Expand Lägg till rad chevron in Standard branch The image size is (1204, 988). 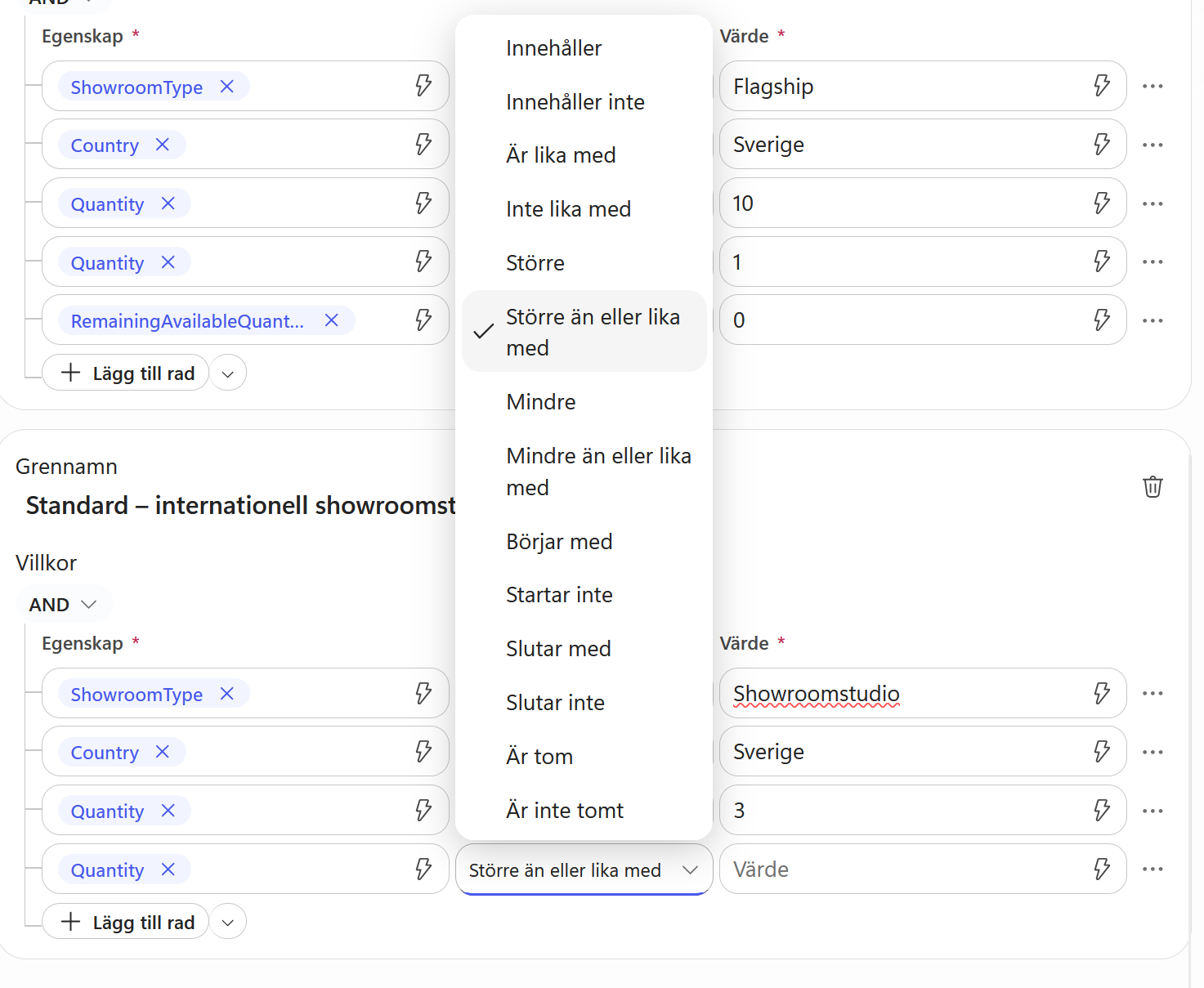[228, 923]
